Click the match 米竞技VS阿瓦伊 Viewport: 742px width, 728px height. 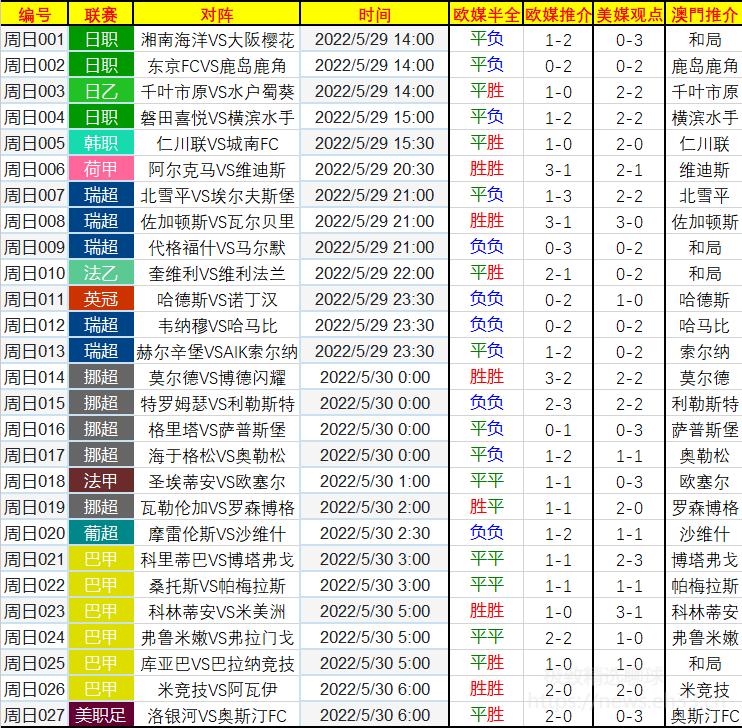coord(217,691)
